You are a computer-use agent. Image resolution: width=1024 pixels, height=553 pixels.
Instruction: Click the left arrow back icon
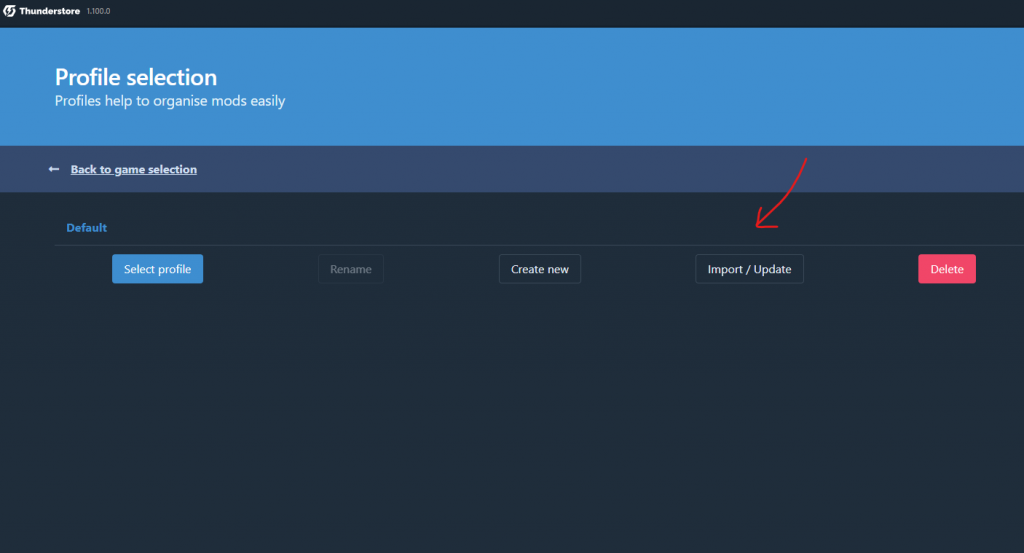tap(54, 169)
